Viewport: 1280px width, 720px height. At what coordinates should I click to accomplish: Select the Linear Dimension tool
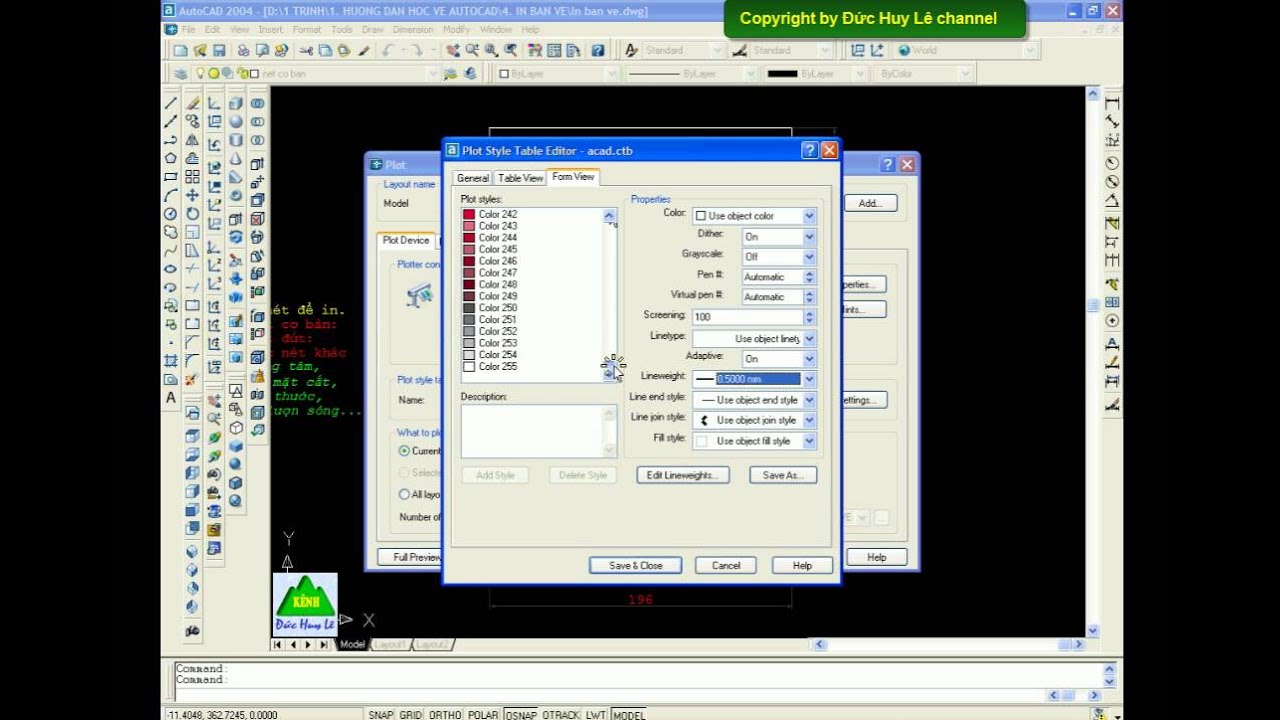coord(1112,103)
